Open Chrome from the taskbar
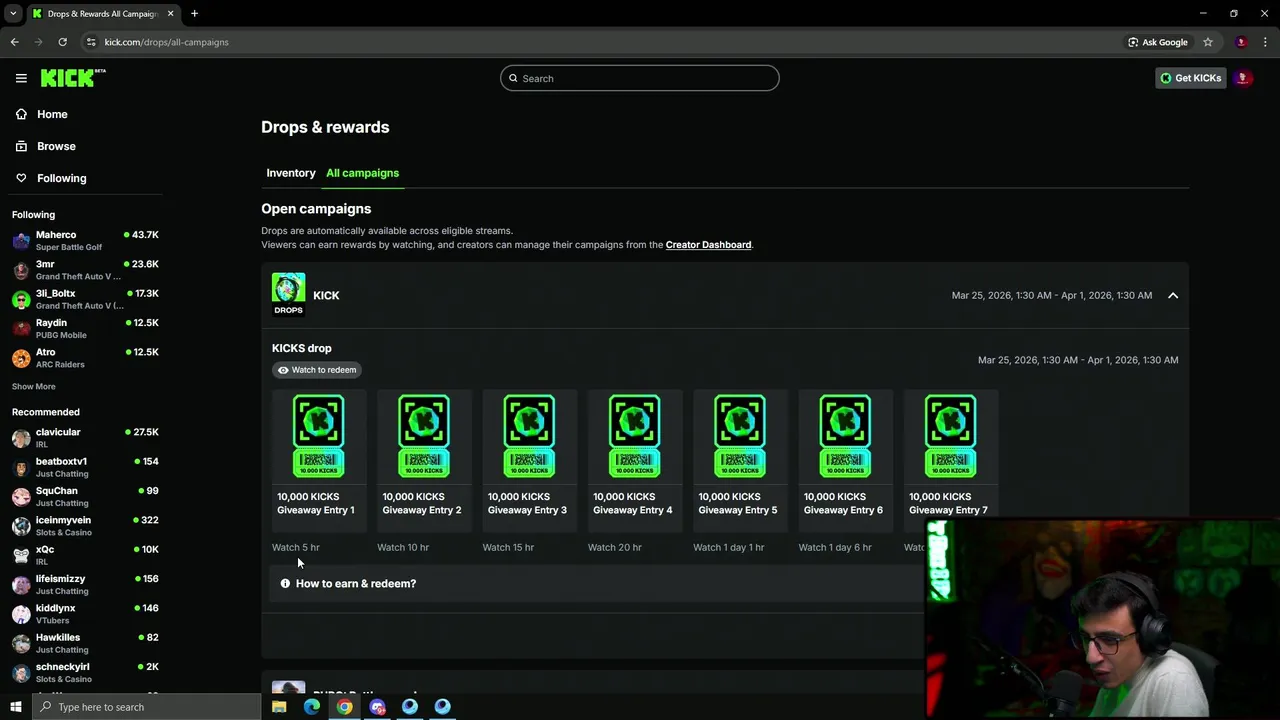The height and width of the screenshot is (720, 1280). click(344, 707)
